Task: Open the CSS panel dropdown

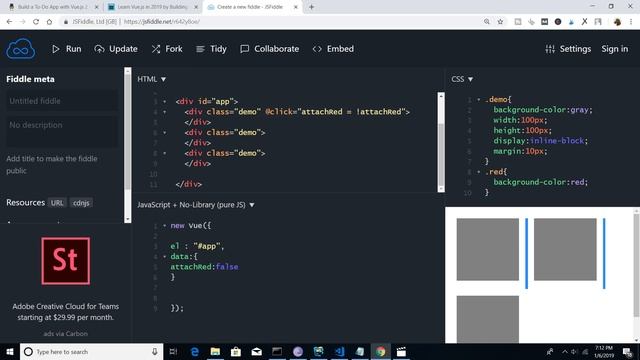Action: (x=462, y=79)
